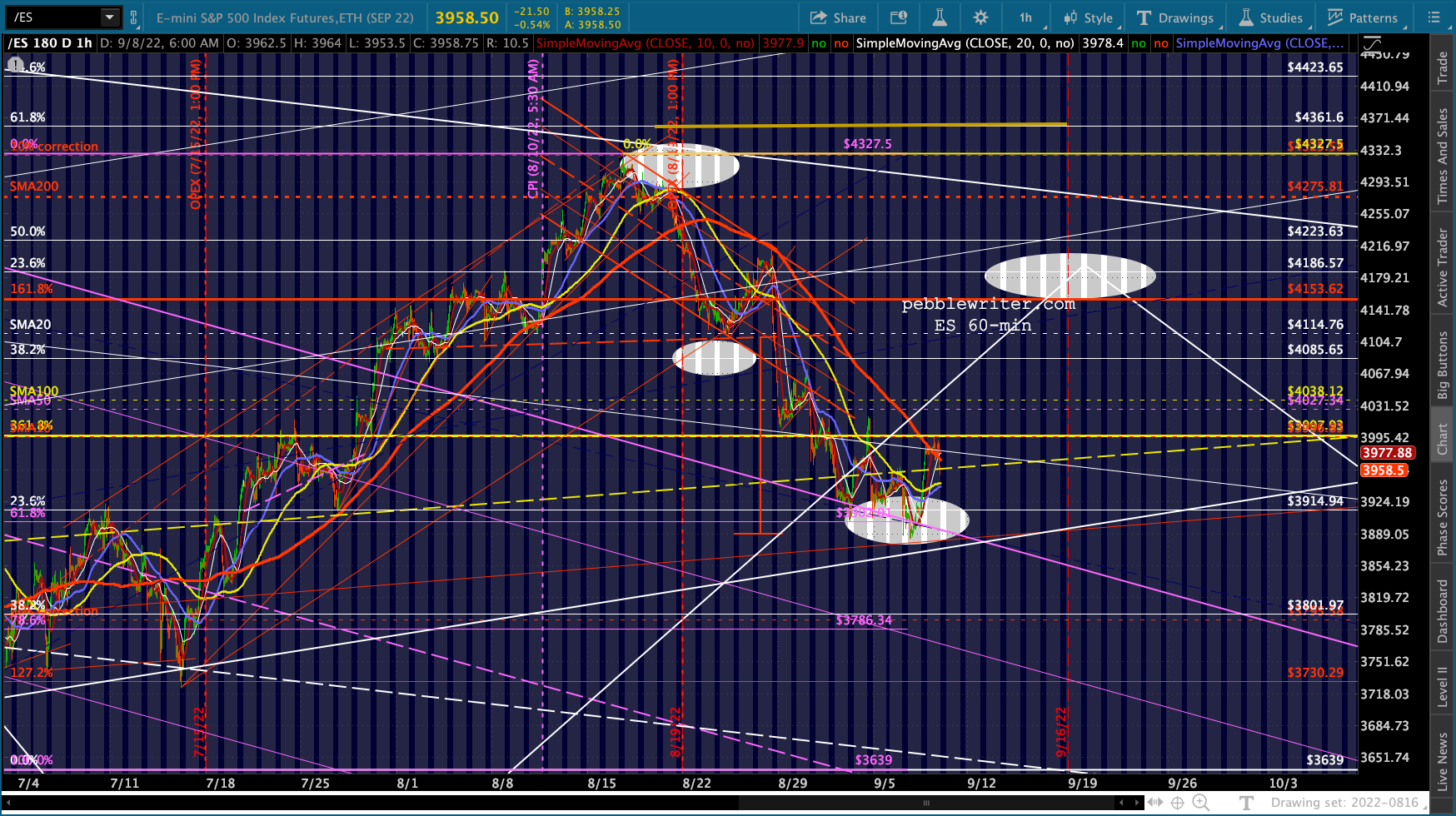Click the 9/19 date on time axis
The height and width of the screenshot is (816, 1456).
tap(1082, 784)
